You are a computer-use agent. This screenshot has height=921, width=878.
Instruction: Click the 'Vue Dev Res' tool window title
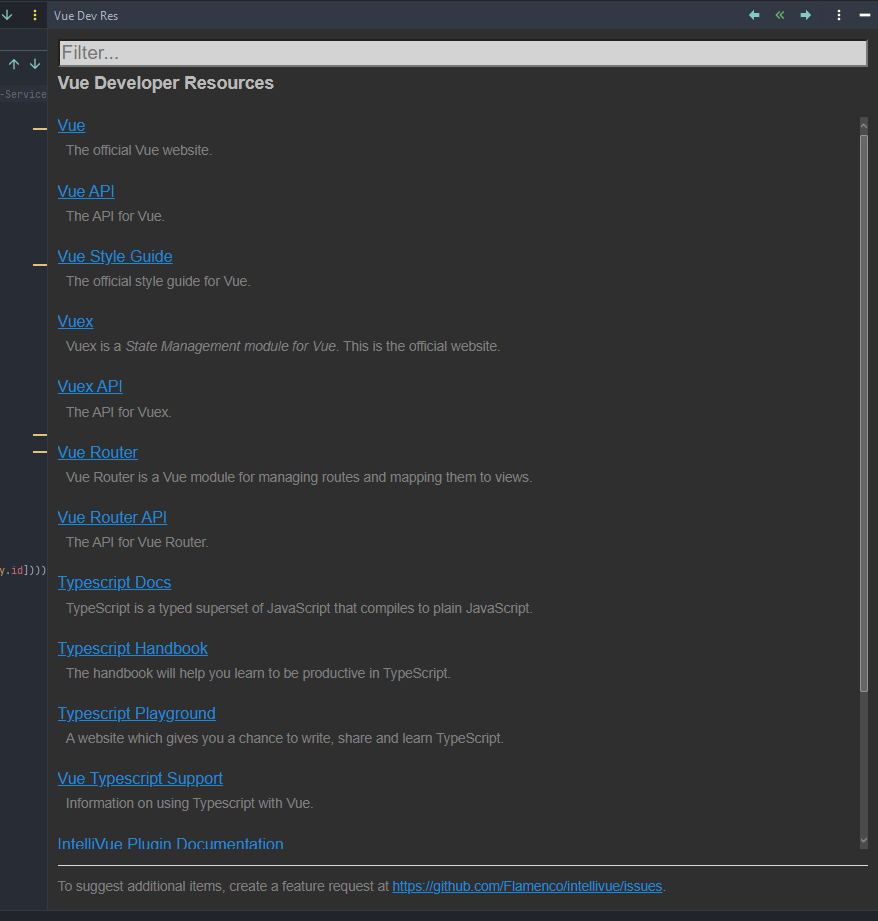pyautogui.click(x=86, y=16)
